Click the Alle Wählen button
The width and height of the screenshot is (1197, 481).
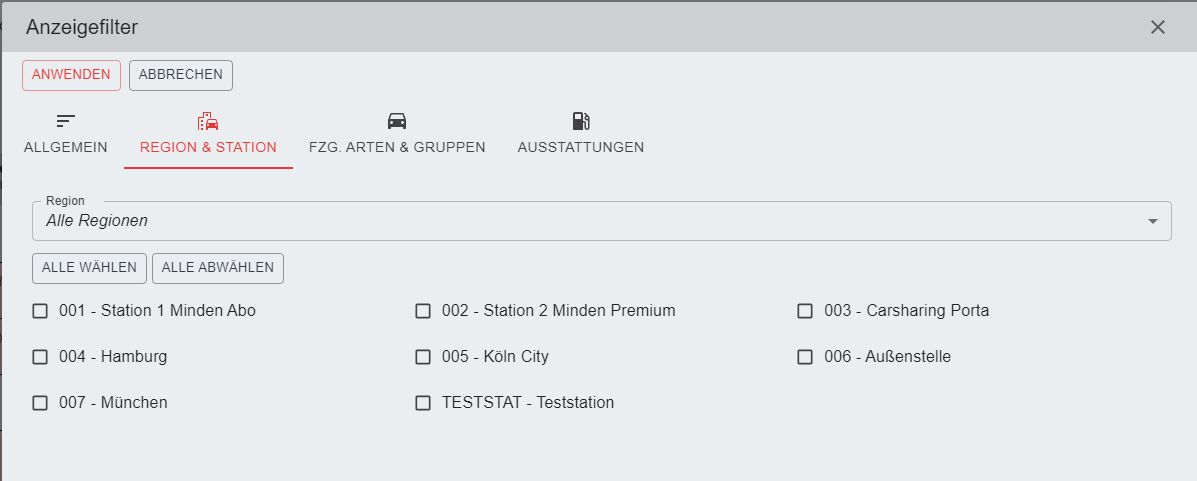pos(89,268)
